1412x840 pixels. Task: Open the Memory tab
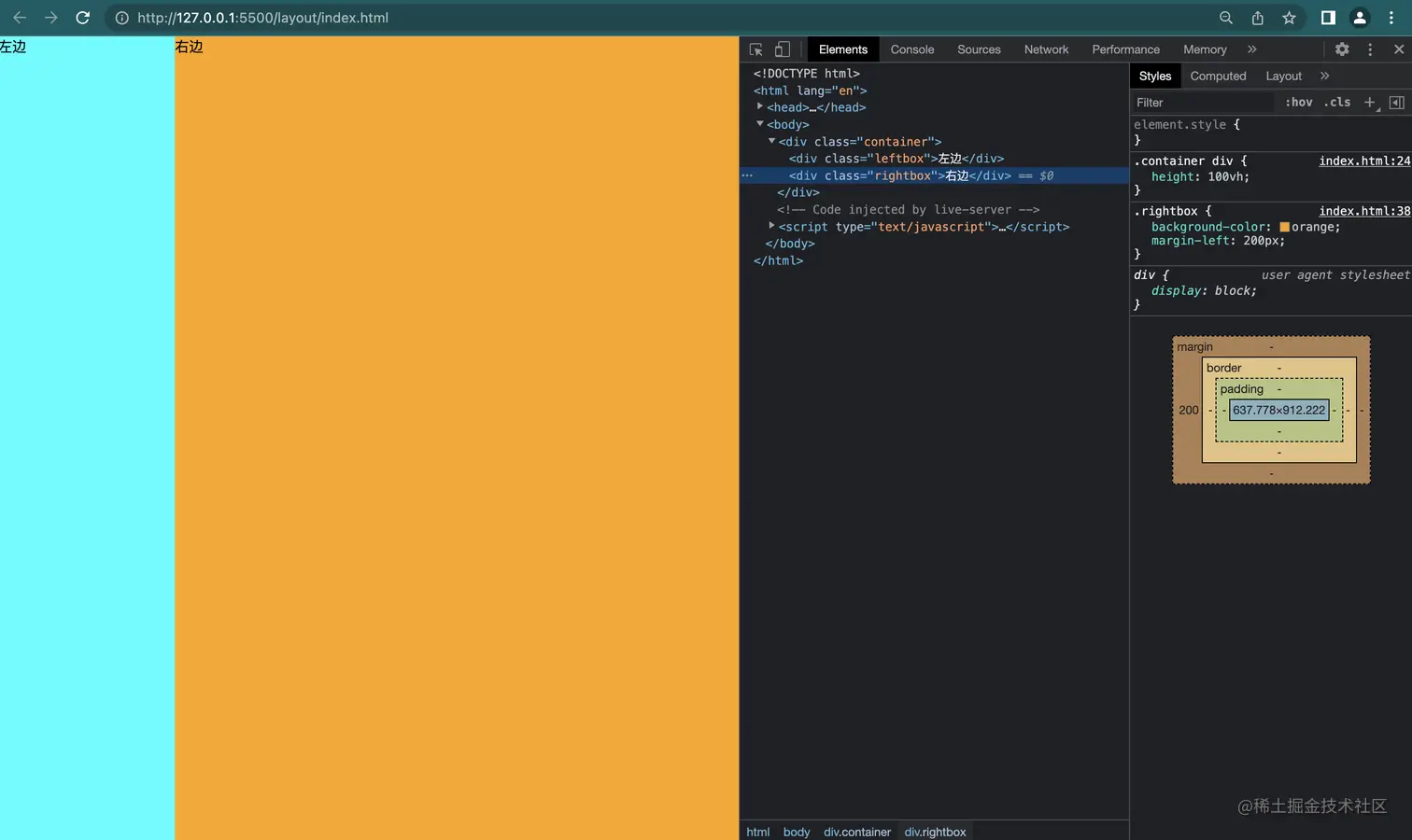(1205, 49)
